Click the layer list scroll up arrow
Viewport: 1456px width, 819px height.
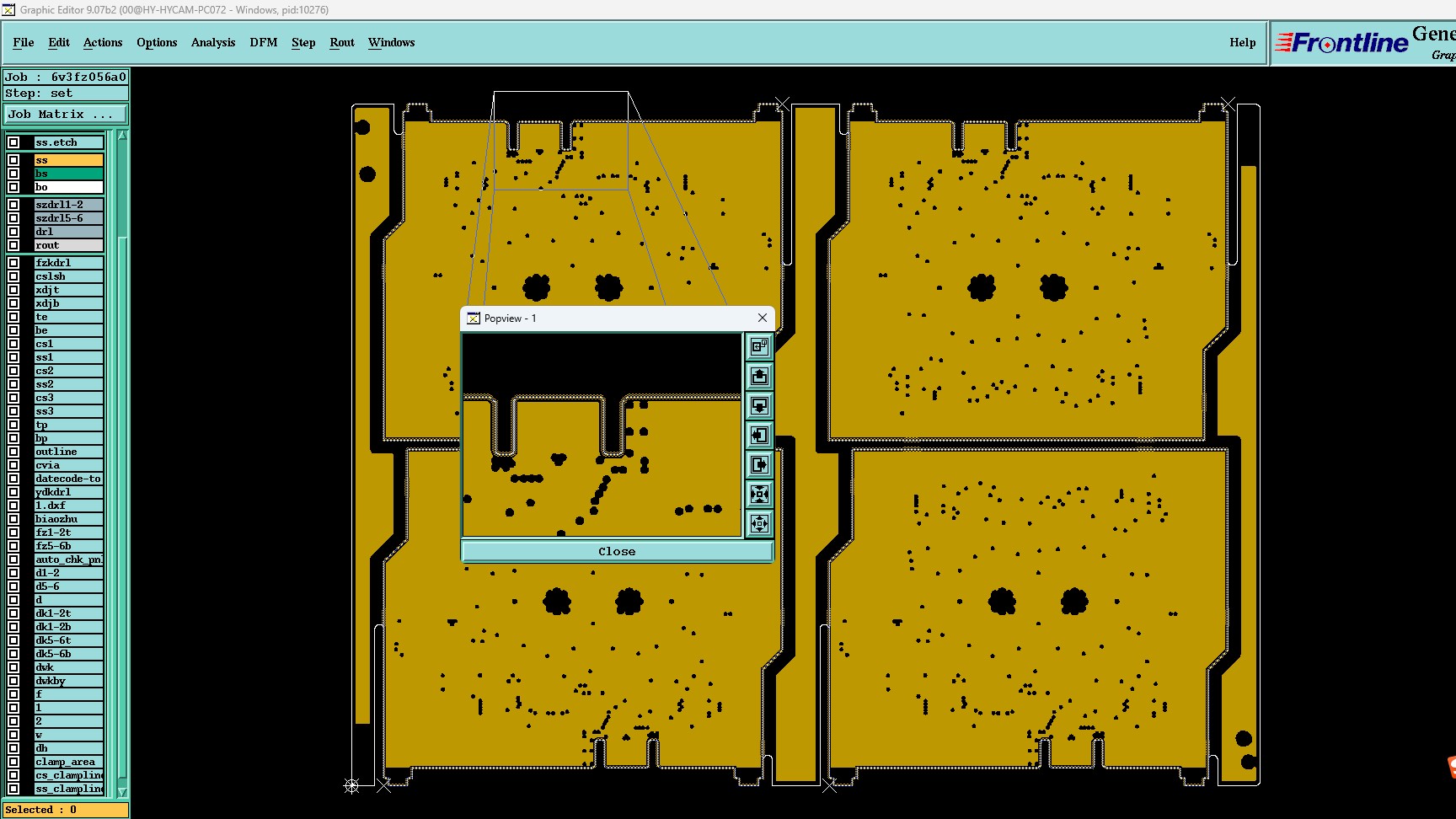122,136
